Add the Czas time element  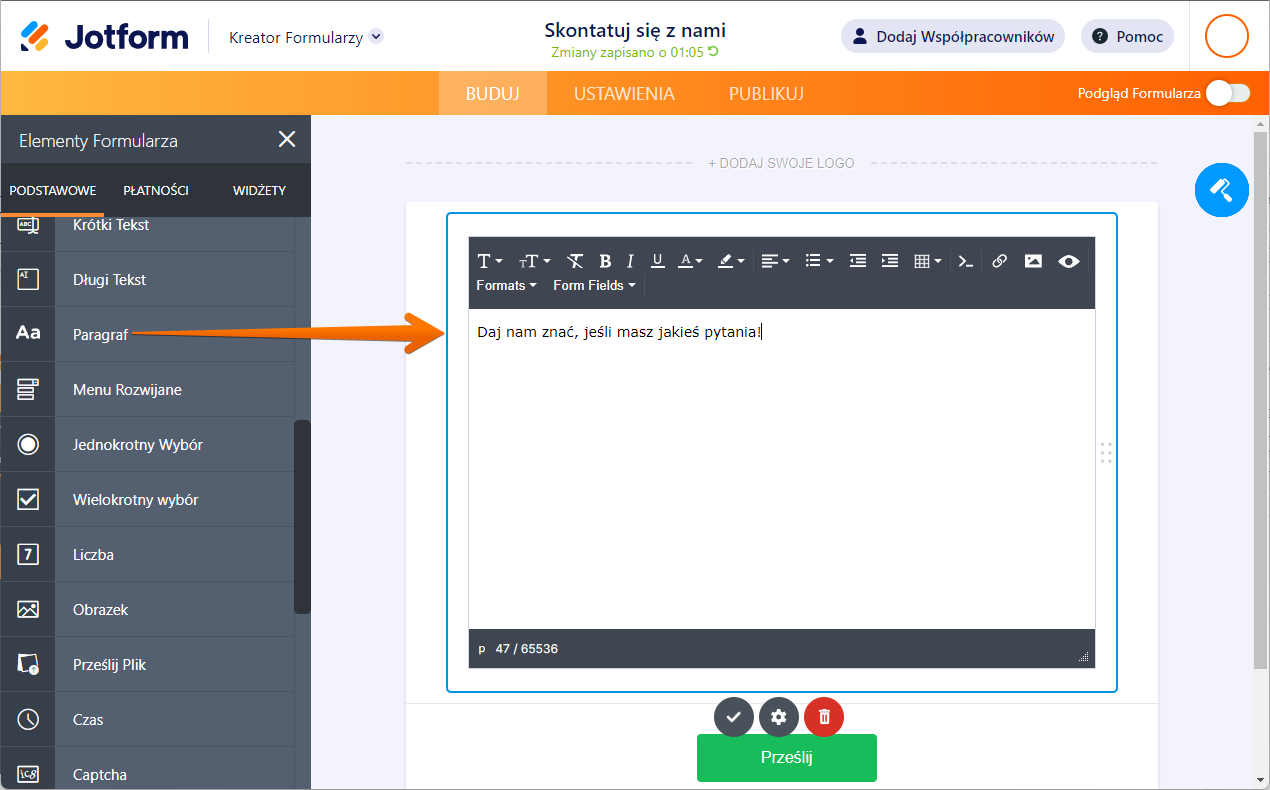click(x=148, y=720)
